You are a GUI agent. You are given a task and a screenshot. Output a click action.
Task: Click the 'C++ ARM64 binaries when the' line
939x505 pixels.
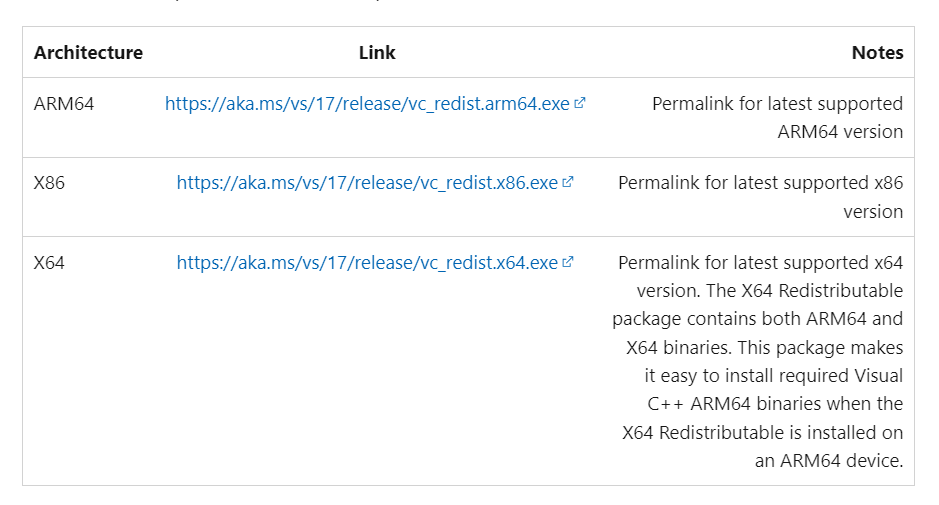coord(775,404)
